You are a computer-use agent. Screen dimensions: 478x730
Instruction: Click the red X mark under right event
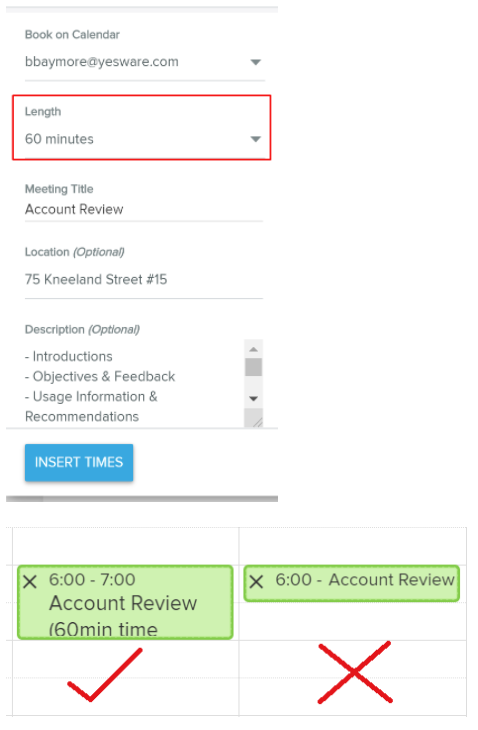(355, 672)
